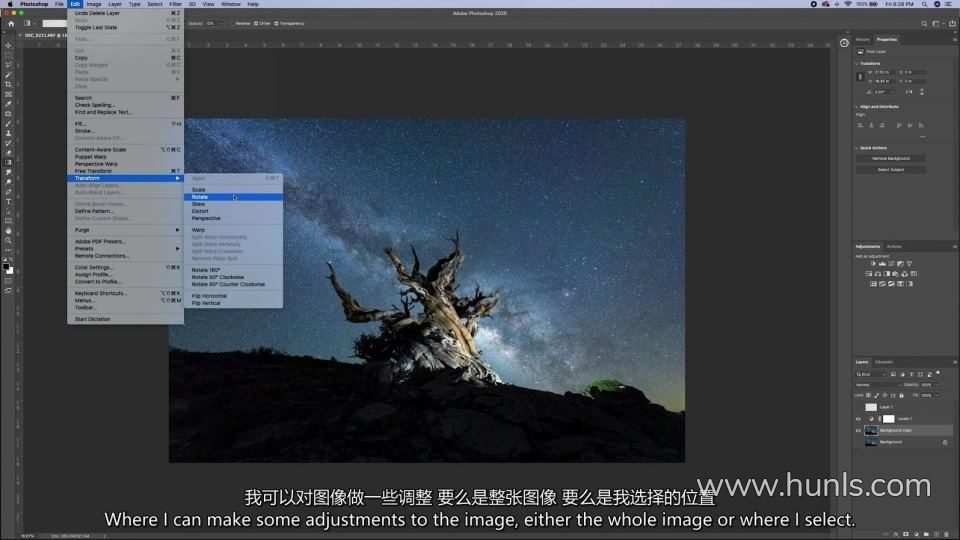Image resolution: width=960 pixels, height=540 pixels.
Task: Select the Horizontal Type tool
Action: 9,201
